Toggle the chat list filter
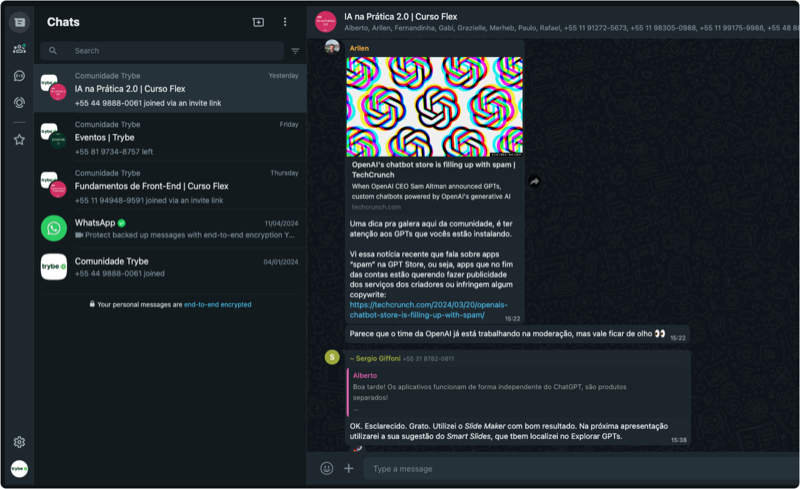Viewport: 800px width, 489px height. 295,51
